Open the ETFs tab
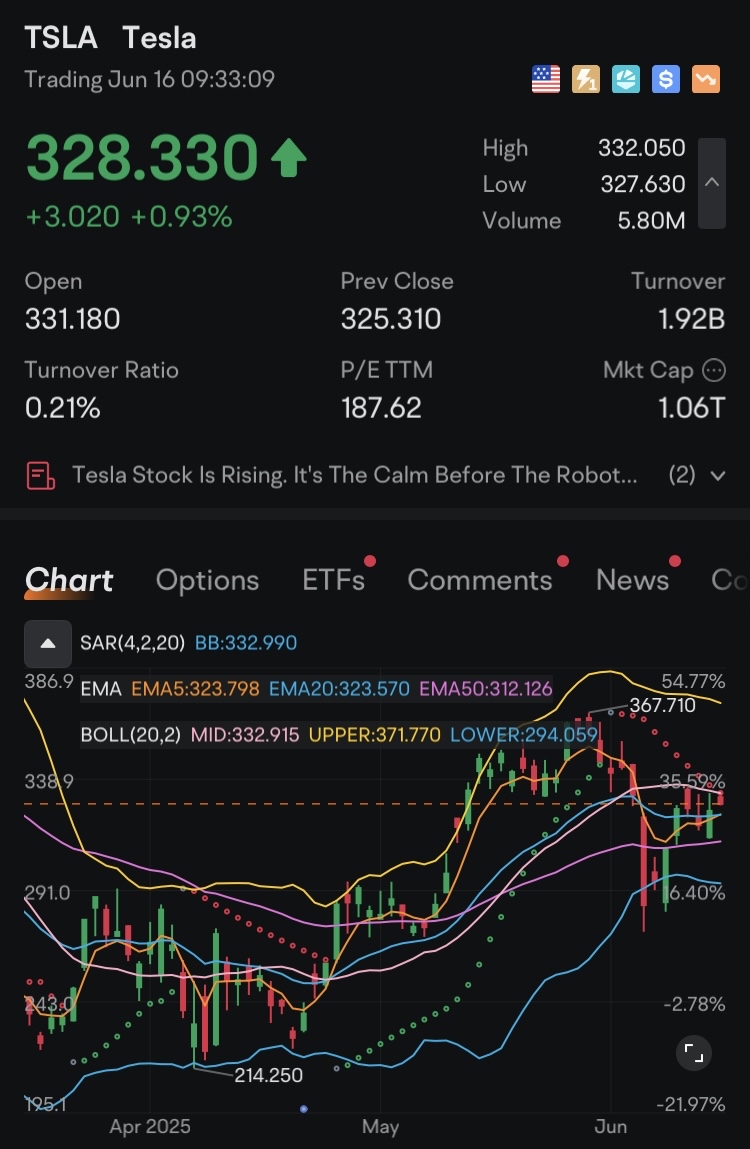 point(334,580)
